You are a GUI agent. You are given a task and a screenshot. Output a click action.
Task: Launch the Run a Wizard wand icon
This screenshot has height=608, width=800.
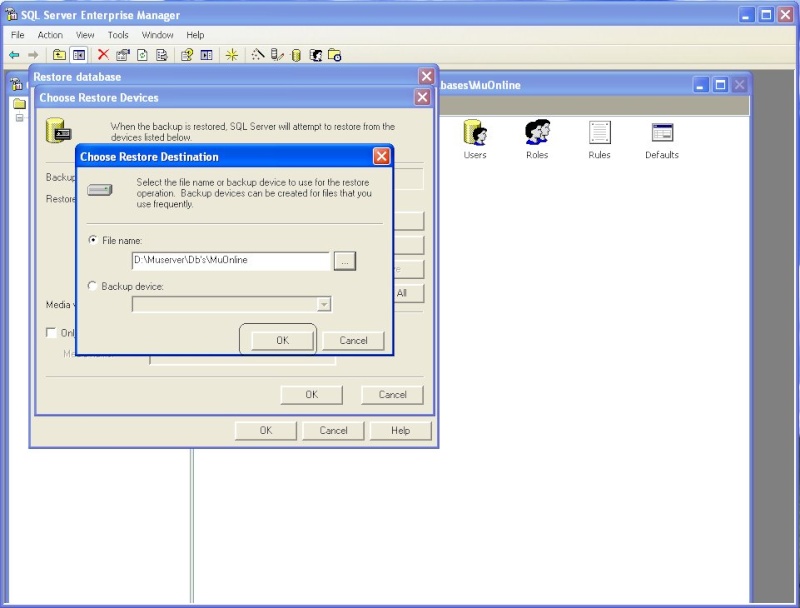coord(258,55)
